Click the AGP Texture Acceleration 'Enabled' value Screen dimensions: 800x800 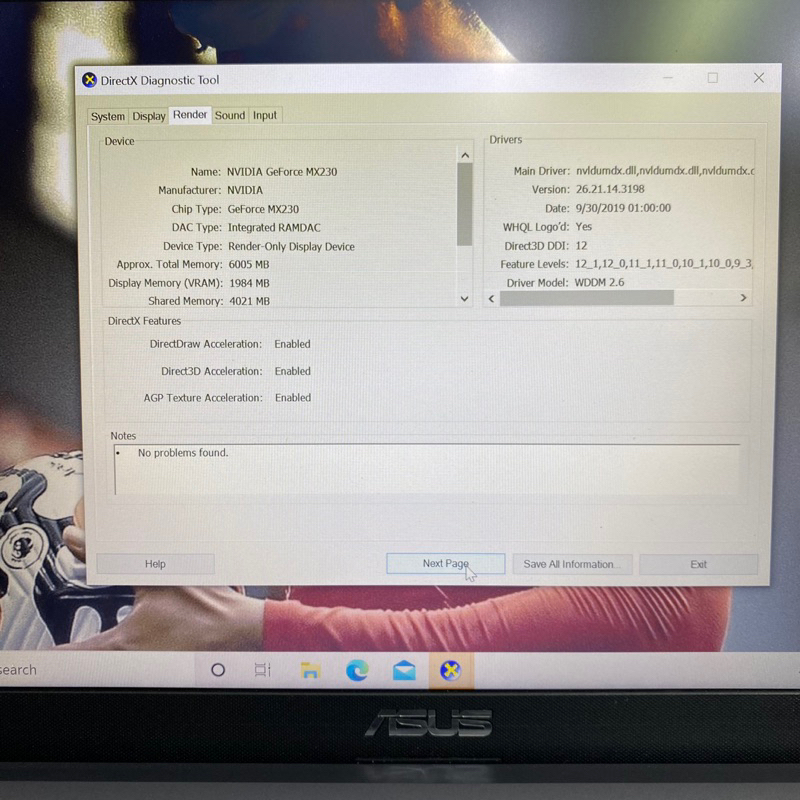tap(293, 397)
